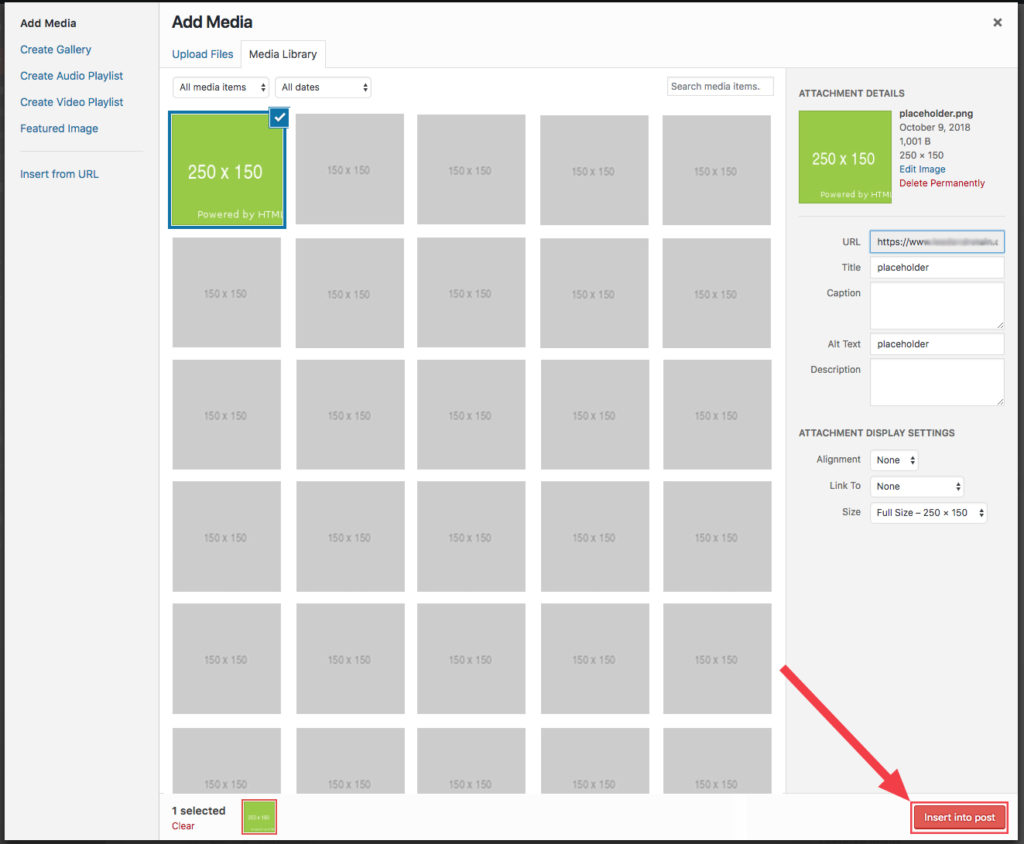
Task: Click the Edit Image link
Action: tap(922, 169)
